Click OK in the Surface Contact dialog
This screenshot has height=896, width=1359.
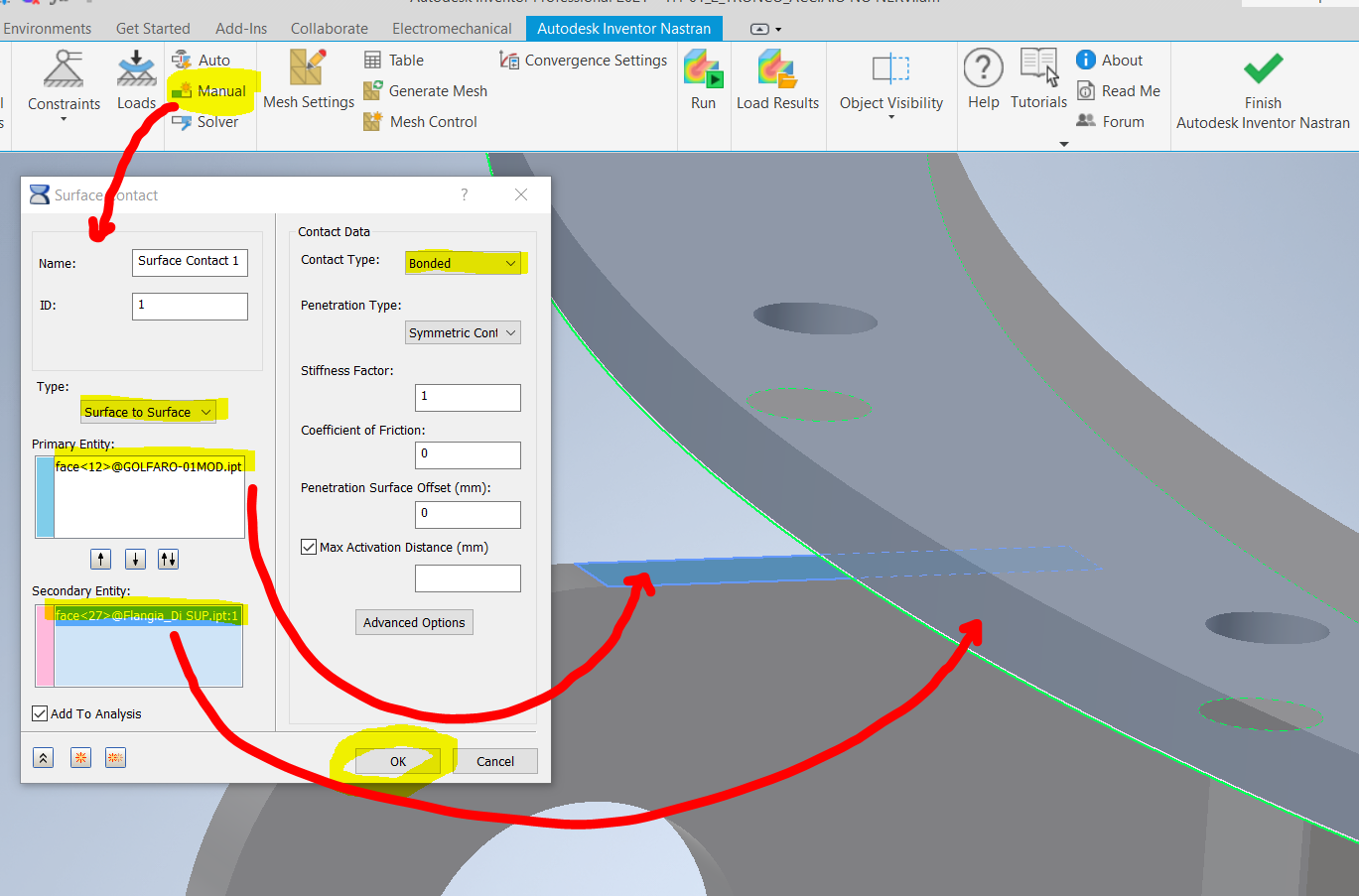tap(398, 761)
